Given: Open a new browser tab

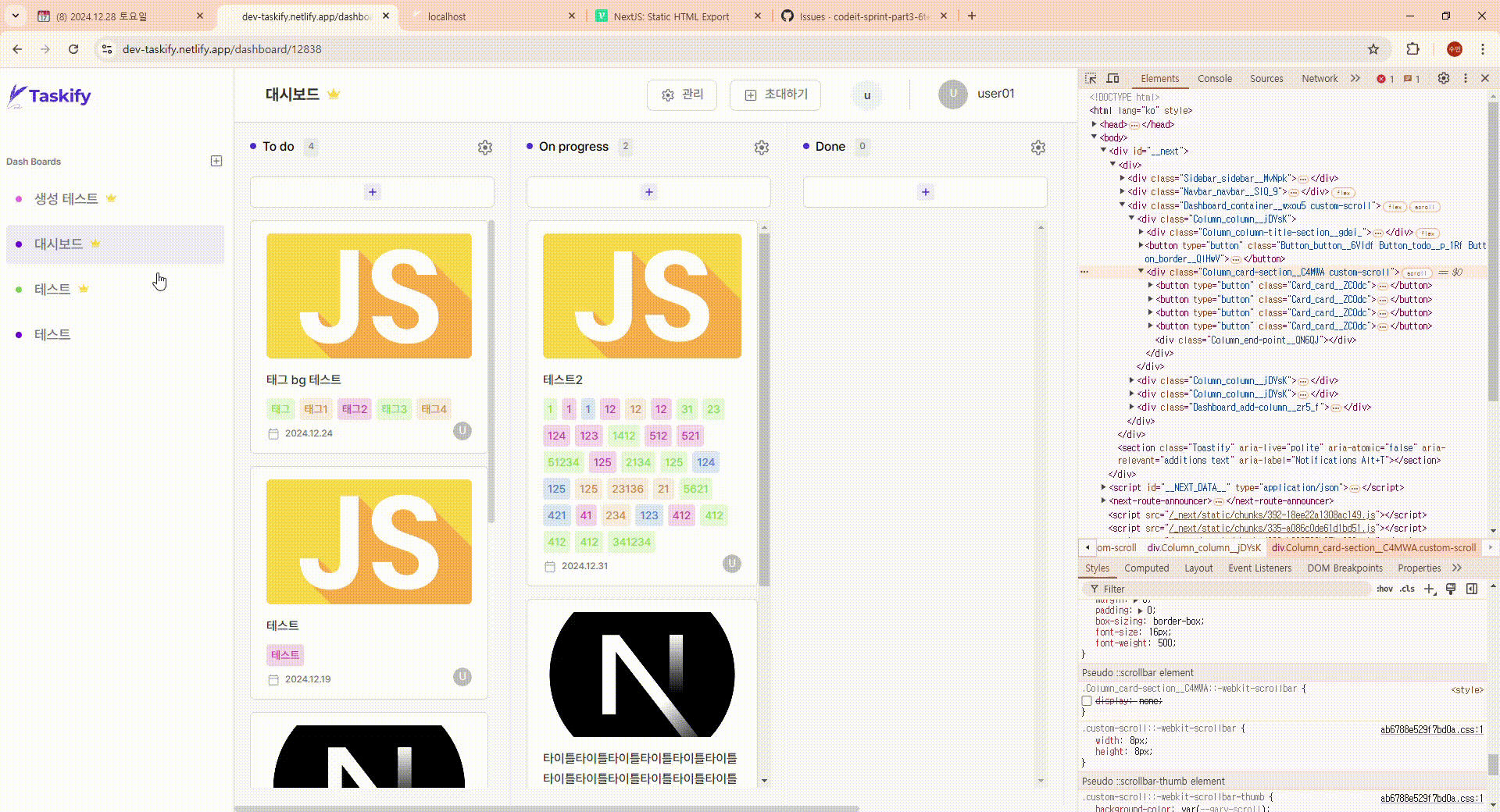Looking at the screenshot, I should click(972, 16).
